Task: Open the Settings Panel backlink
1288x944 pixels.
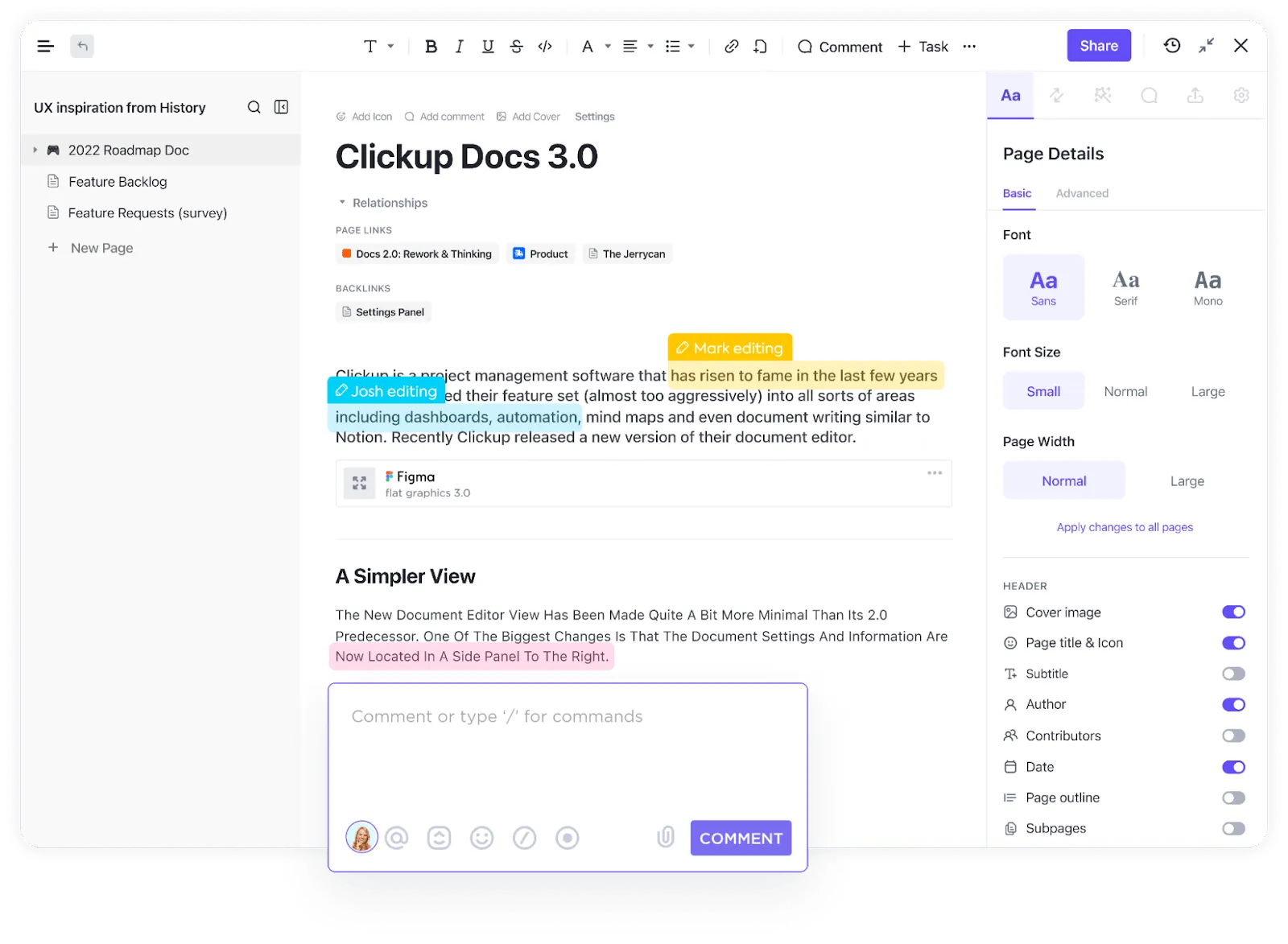Action: click(x=383, y=311)
